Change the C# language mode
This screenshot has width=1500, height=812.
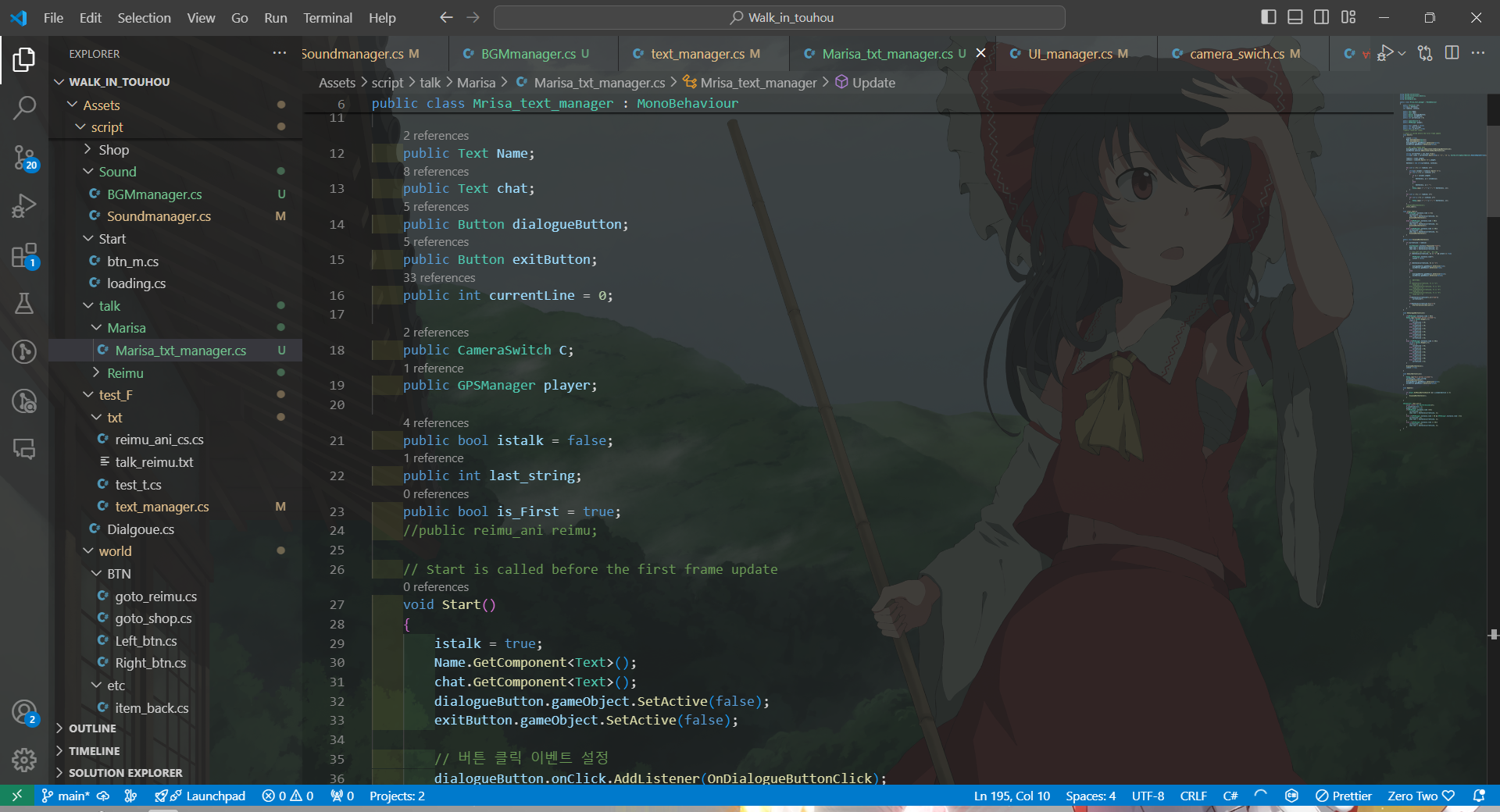1230,796
